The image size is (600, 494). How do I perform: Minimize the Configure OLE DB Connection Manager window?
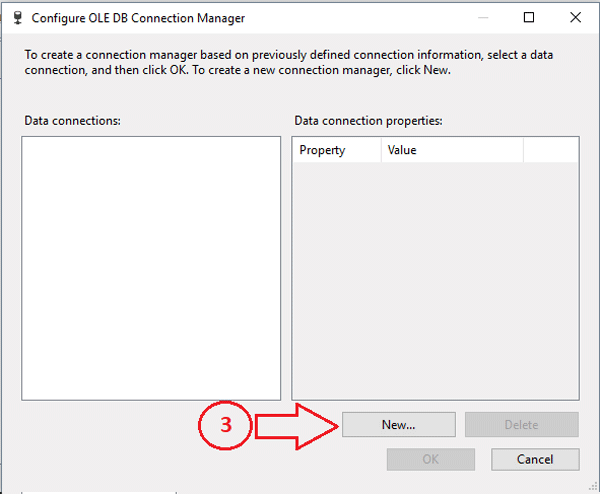(x=483, y=18)
